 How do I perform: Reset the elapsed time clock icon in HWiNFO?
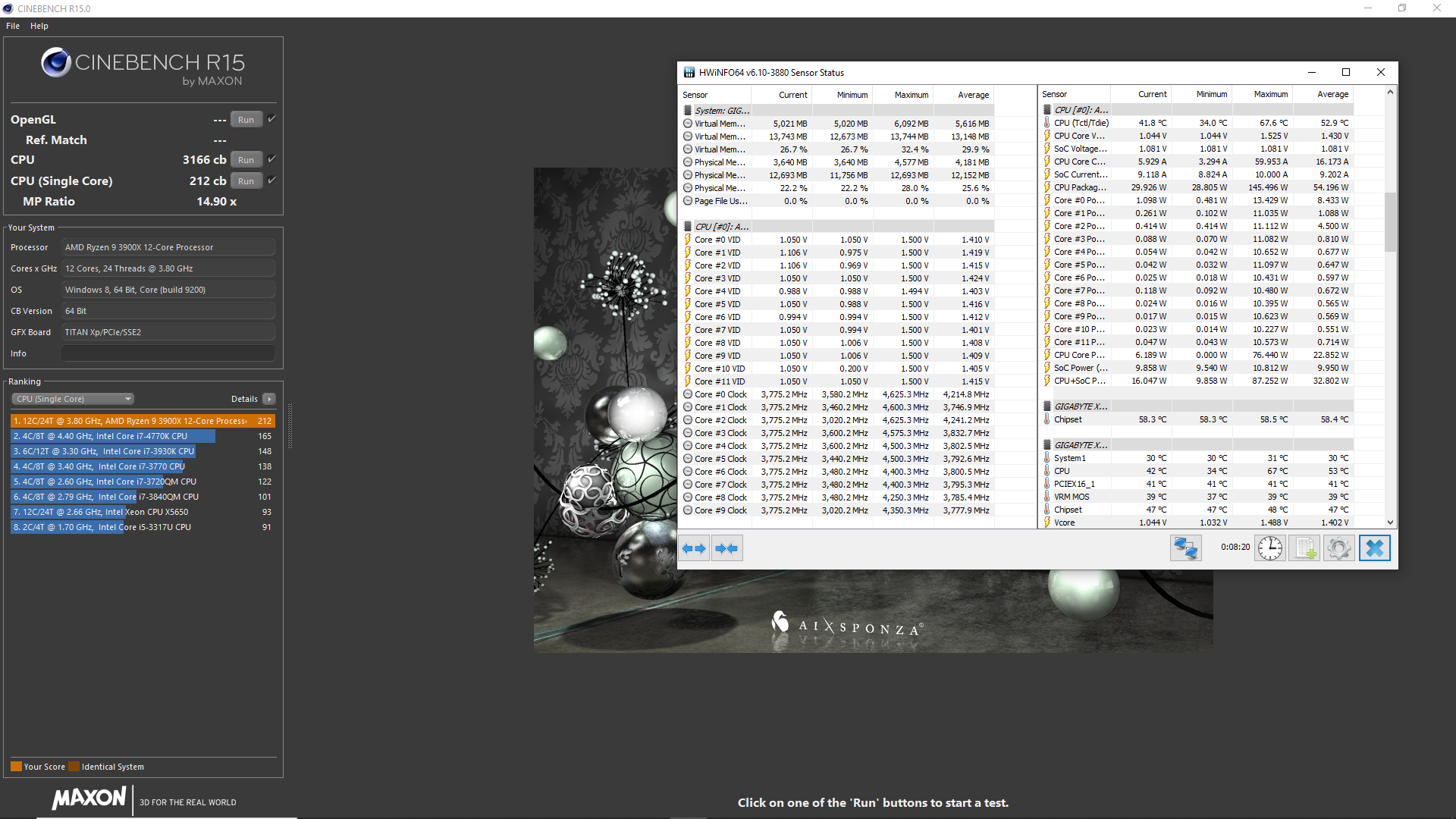click(1269, 548)
